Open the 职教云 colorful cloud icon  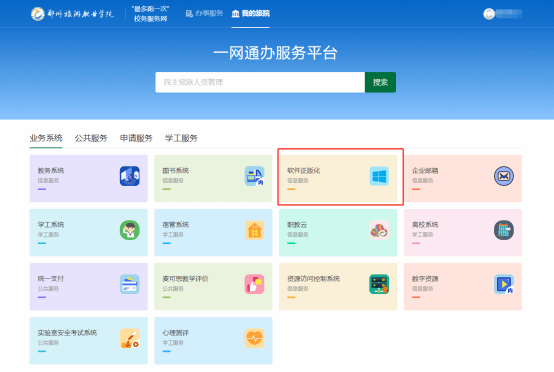tap(379, 230)
